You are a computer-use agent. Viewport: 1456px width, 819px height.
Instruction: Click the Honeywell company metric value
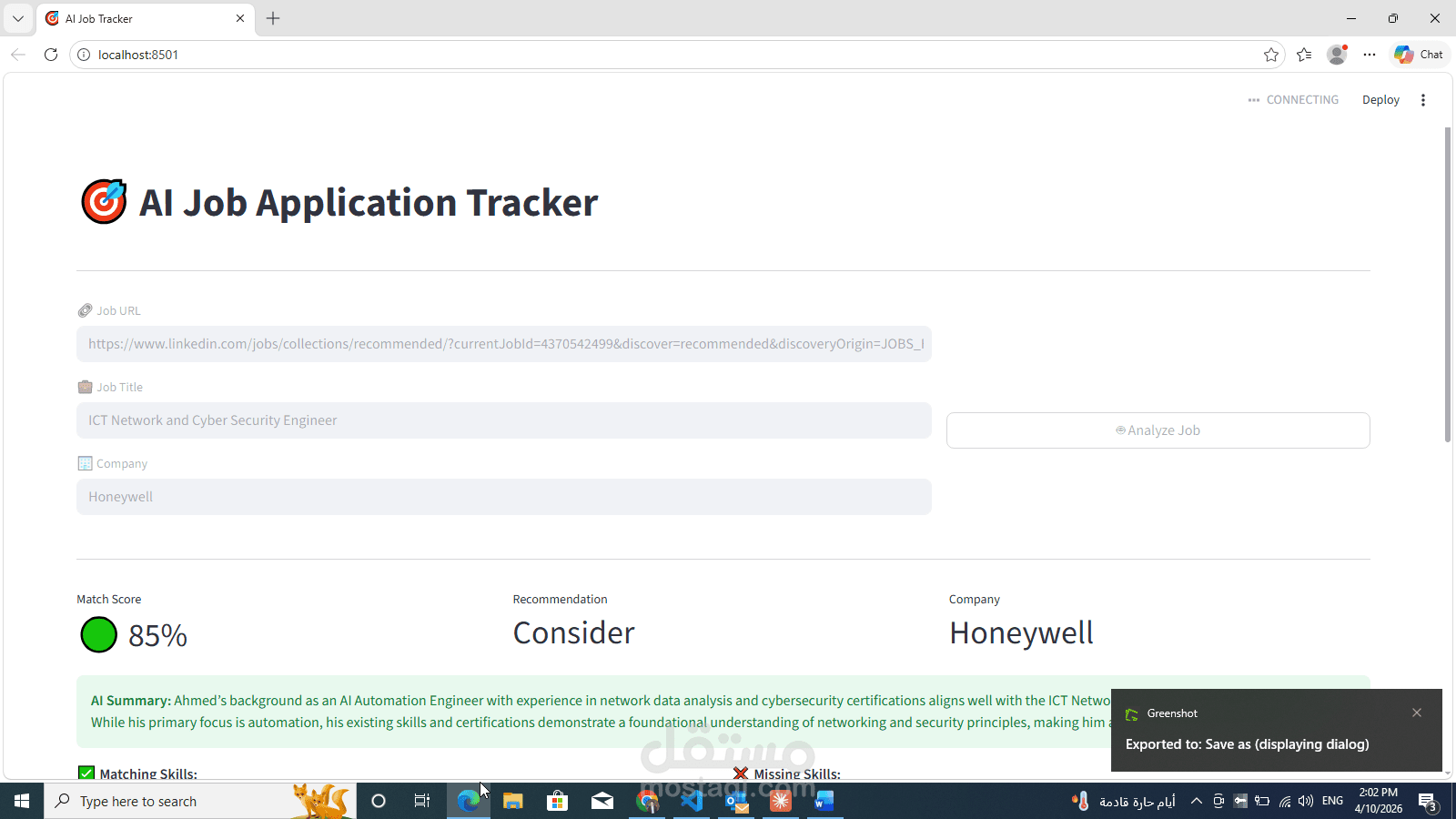coord(1021,632)
